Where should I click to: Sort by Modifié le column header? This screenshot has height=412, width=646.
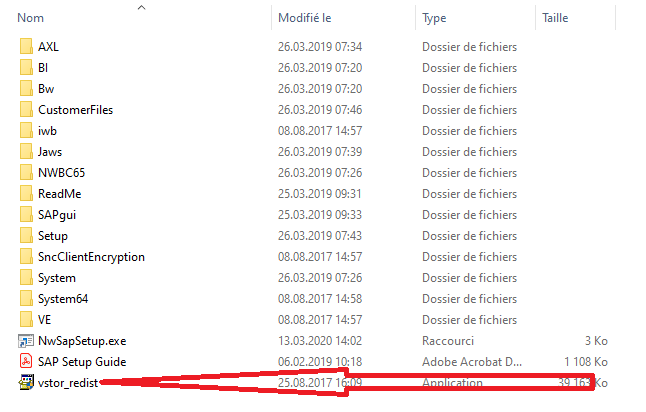click(x=306, y=18)
